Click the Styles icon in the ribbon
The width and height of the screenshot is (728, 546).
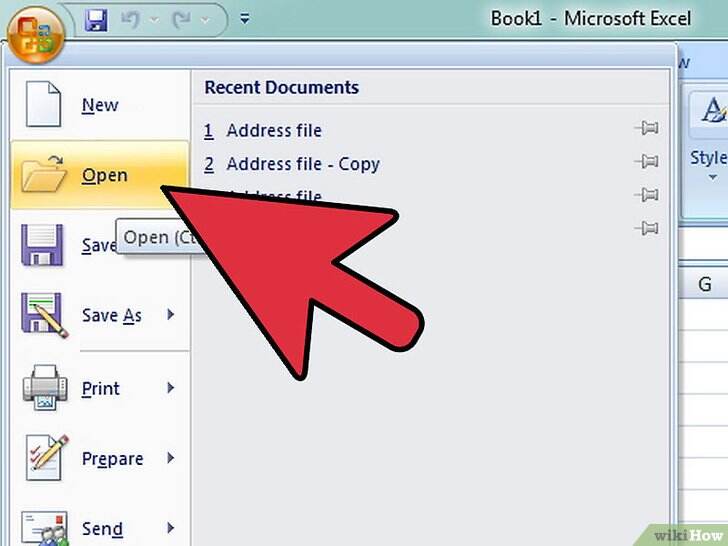pos(713,111)
